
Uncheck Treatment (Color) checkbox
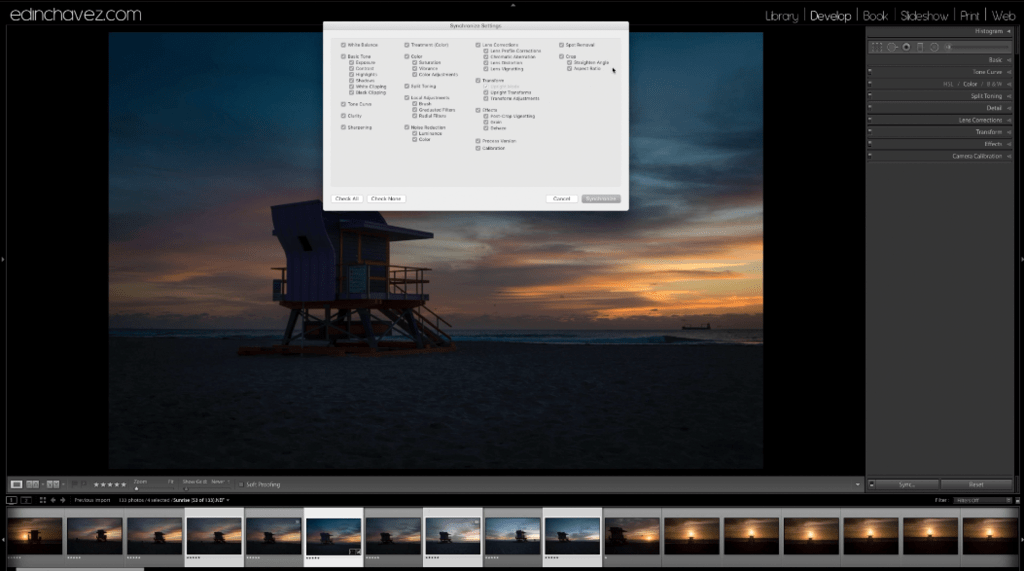[407, 45]
